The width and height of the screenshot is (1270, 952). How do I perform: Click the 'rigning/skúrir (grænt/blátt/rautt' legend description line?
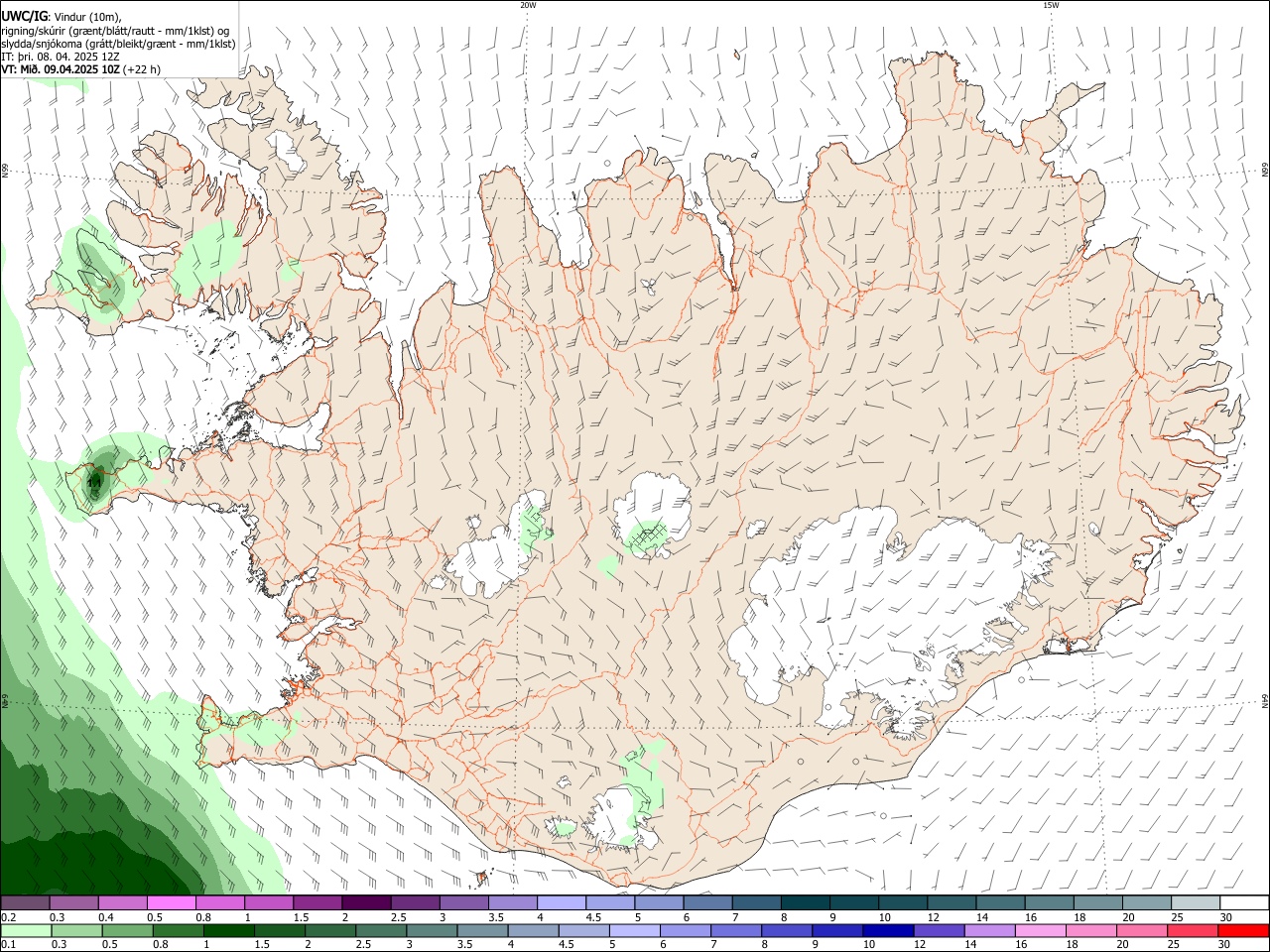(x=115, y=30)
